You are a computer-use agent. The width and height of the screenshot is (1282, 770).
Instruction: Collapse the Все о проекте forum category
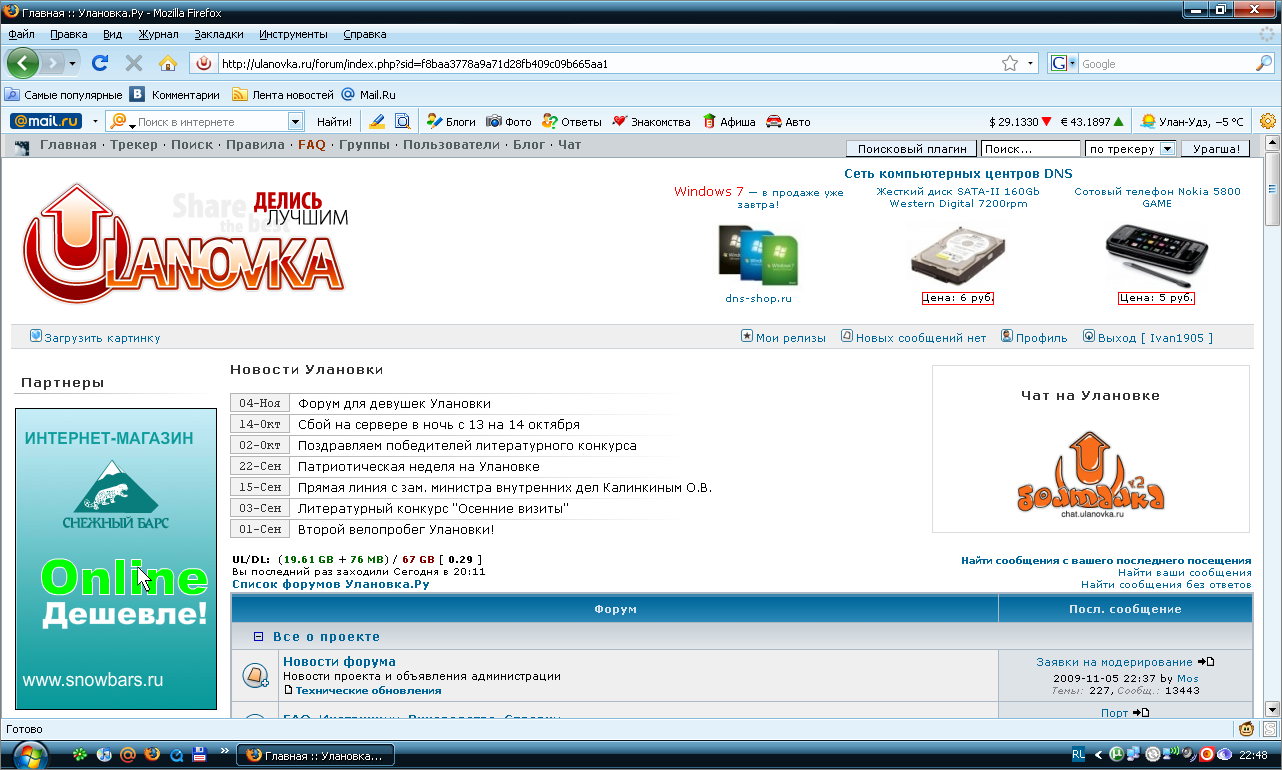point(259,637)
